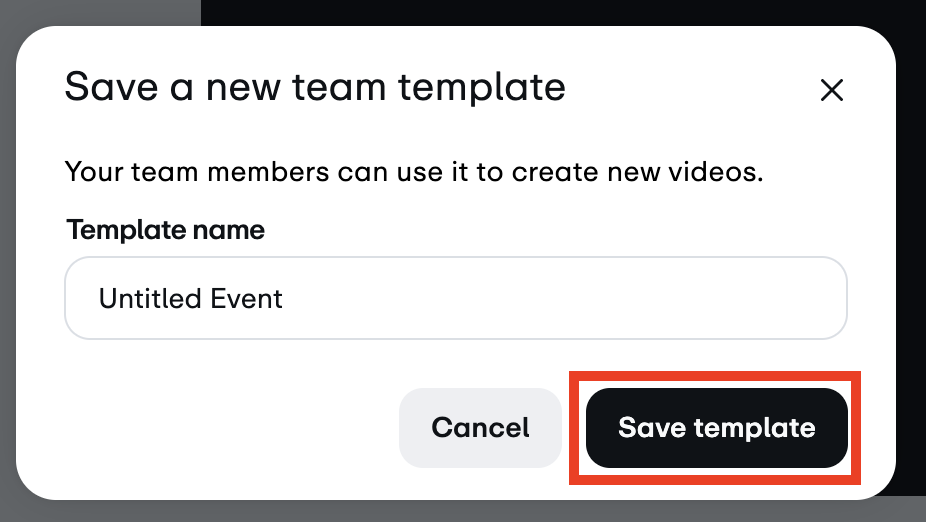Choose Cancel to discard the template
Viewport: 926px width, 522px height.
point(480,428)
